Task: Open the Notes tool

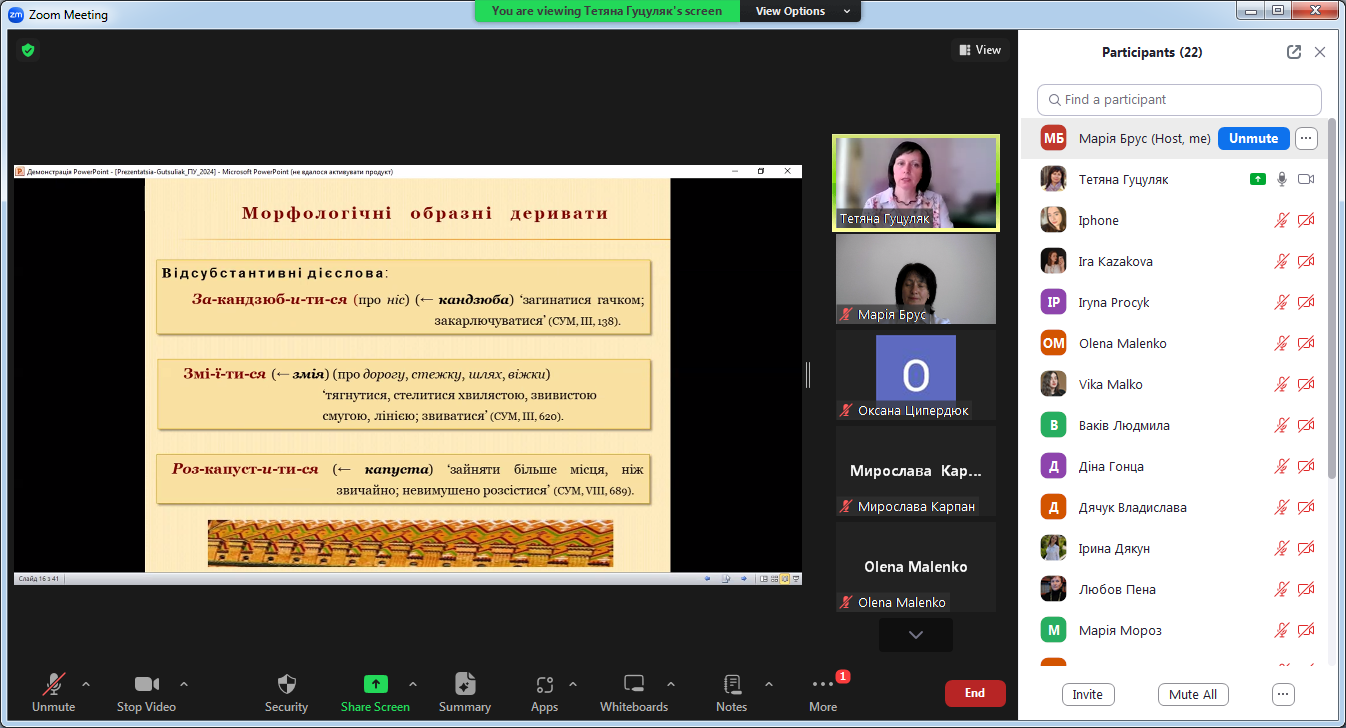Action: coord(731,692)
